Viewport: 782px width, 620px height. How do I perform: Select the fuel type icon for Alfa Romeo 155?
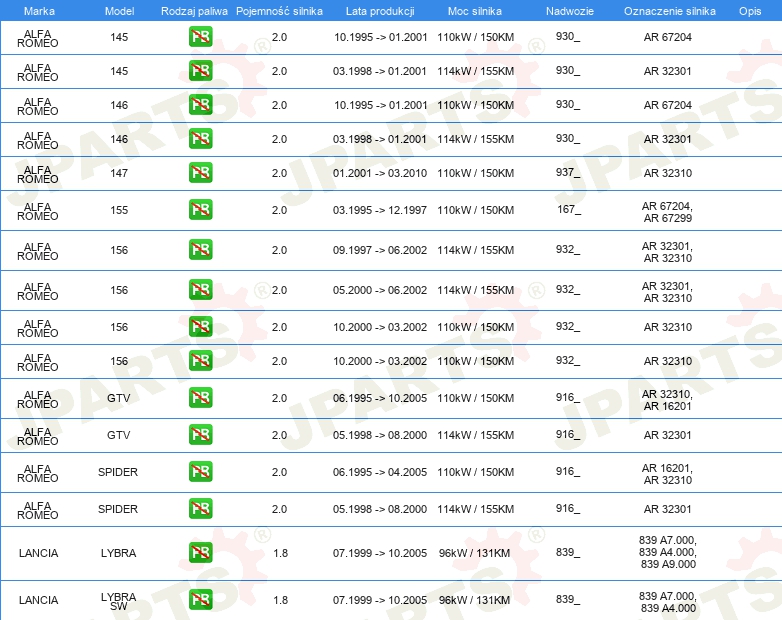click(x=200, y=210)
